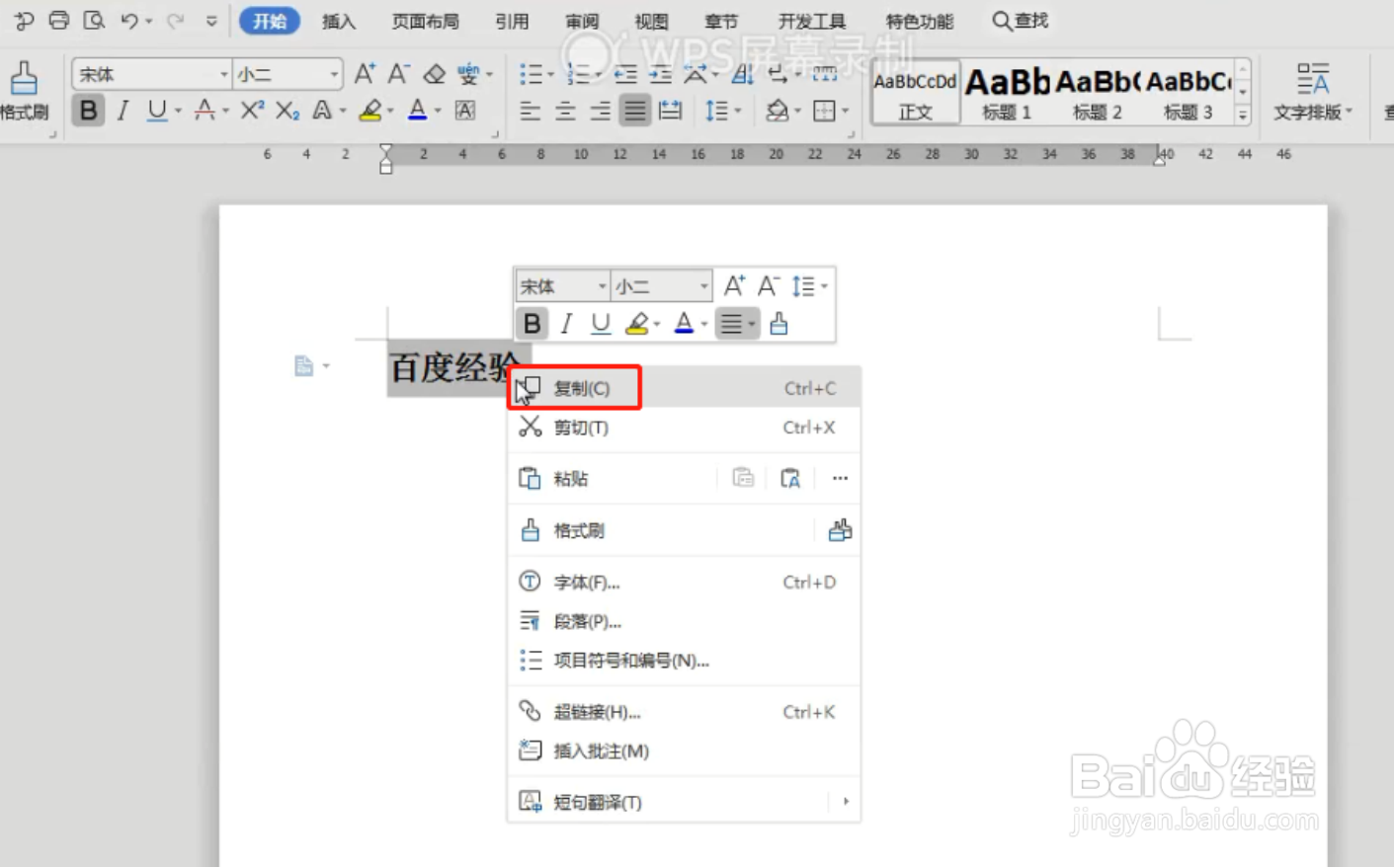Apply the 正文 style
The height and width of the screenshot is (868, 1395).
pyautogui.click(x=916, y=93)
